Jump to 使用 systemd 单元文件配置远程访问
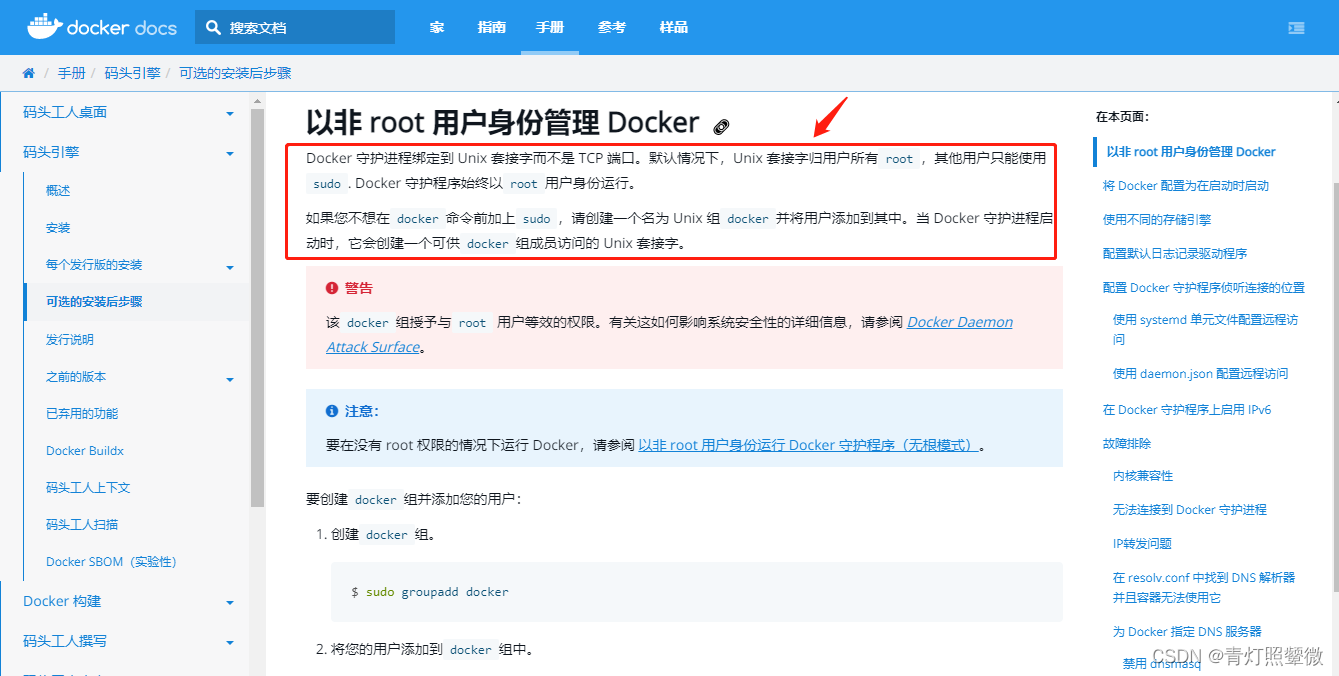This screenshot has width=1339, height=676. [1206, 329]
